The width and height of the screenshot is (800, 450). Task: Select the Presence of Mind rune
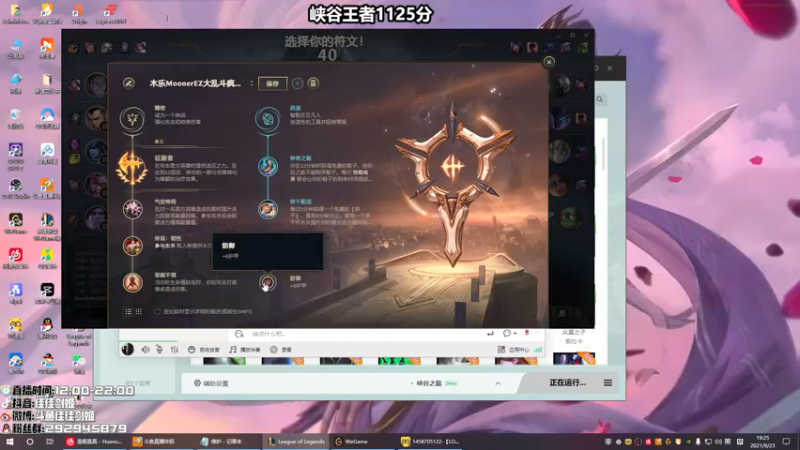click(x=133, y=209)
